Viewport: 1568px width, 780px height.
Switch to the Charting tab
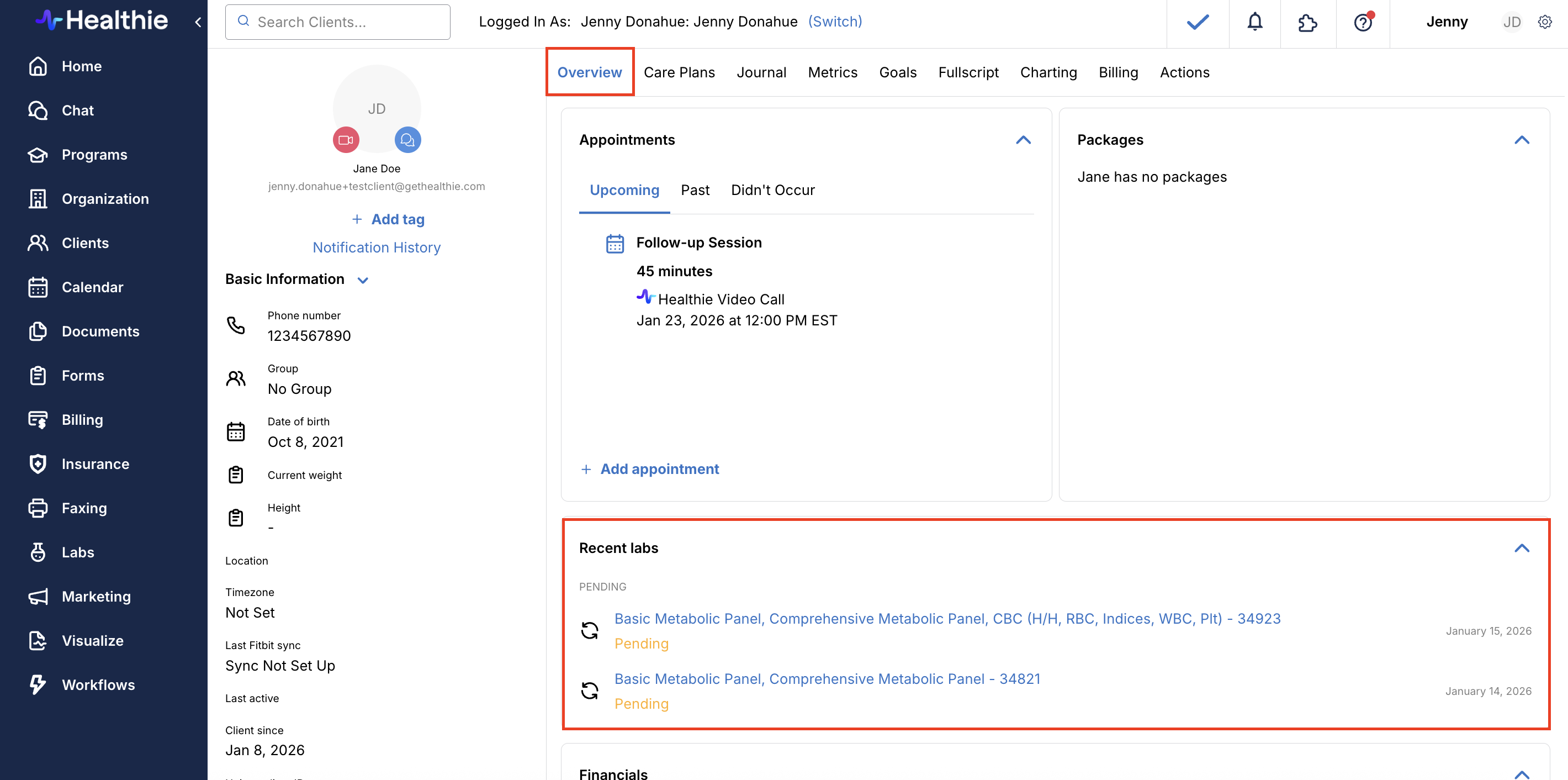click(1048, 72)
